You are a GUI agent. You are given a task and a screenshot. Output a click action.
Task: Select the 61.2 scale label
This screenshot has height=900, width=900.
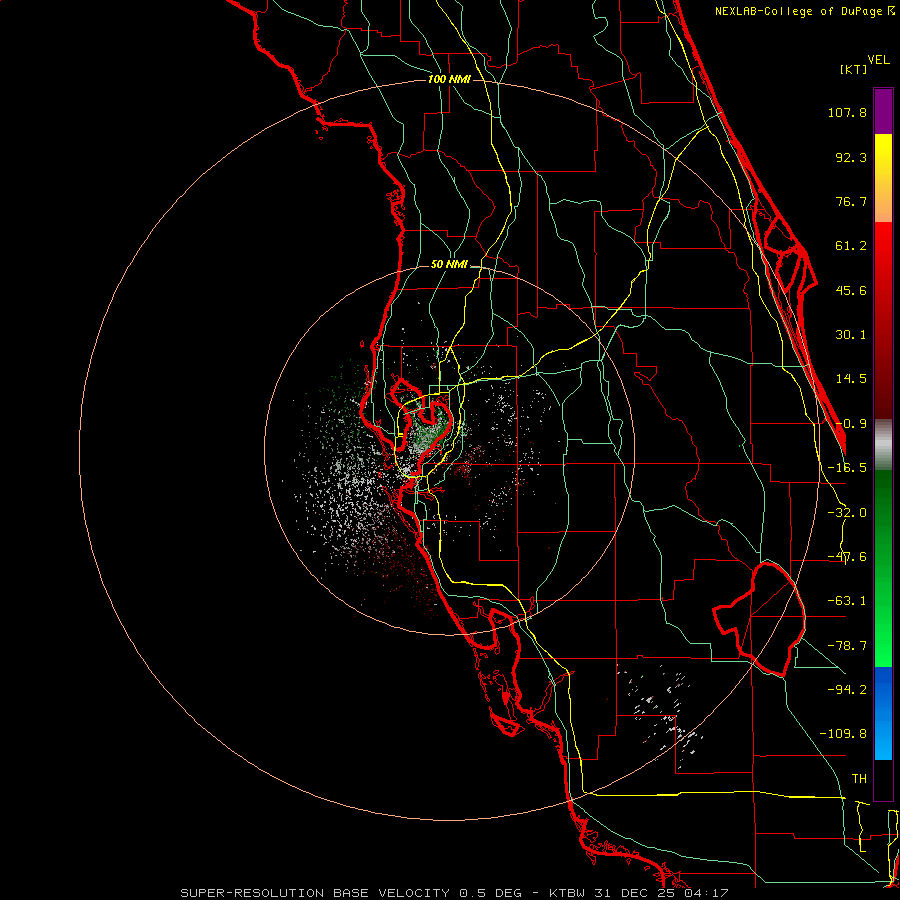pyautogui.click(x=851, y=246)
